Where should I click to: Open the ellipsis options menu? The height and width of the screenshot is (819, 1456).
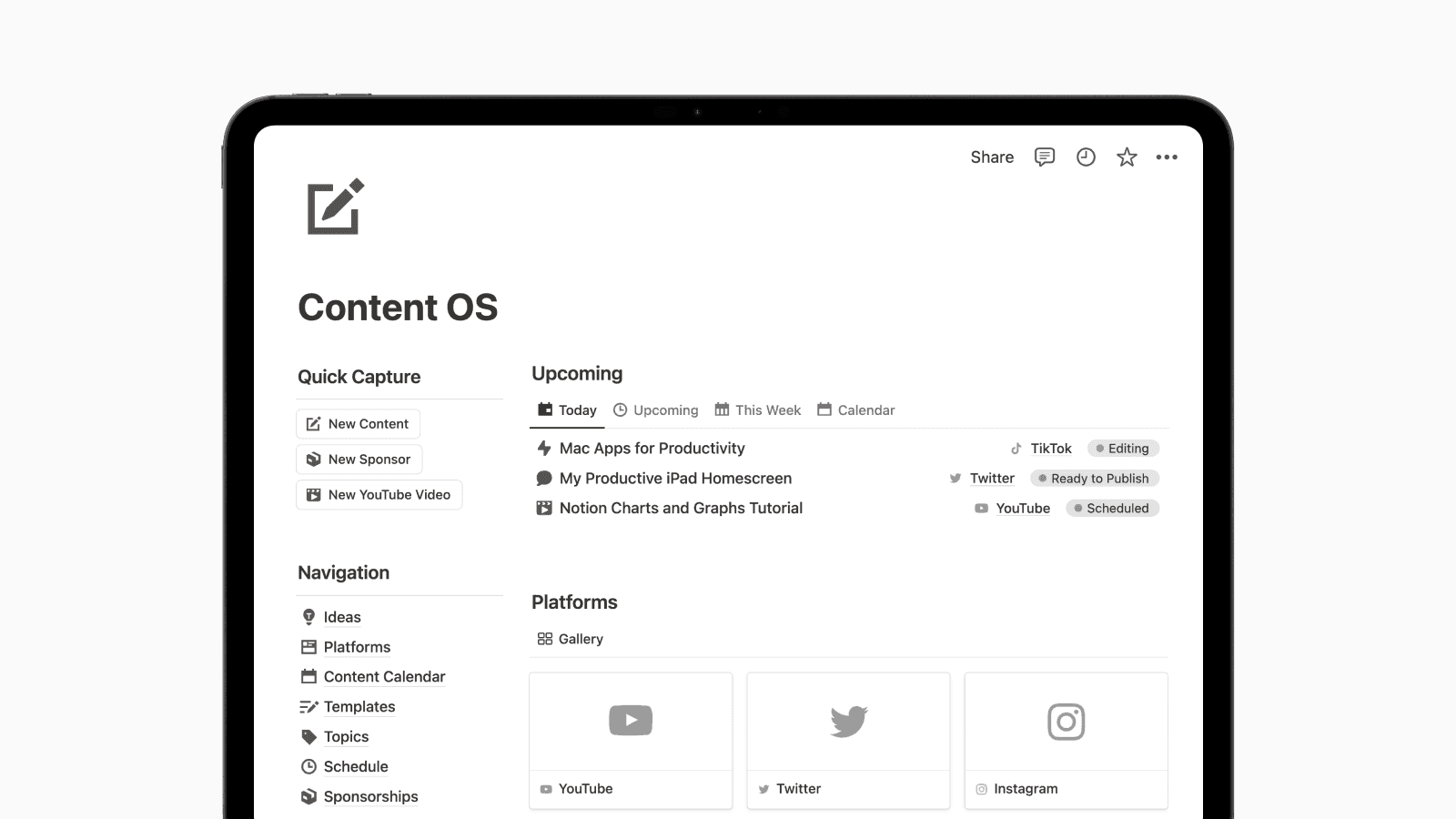1168,157
